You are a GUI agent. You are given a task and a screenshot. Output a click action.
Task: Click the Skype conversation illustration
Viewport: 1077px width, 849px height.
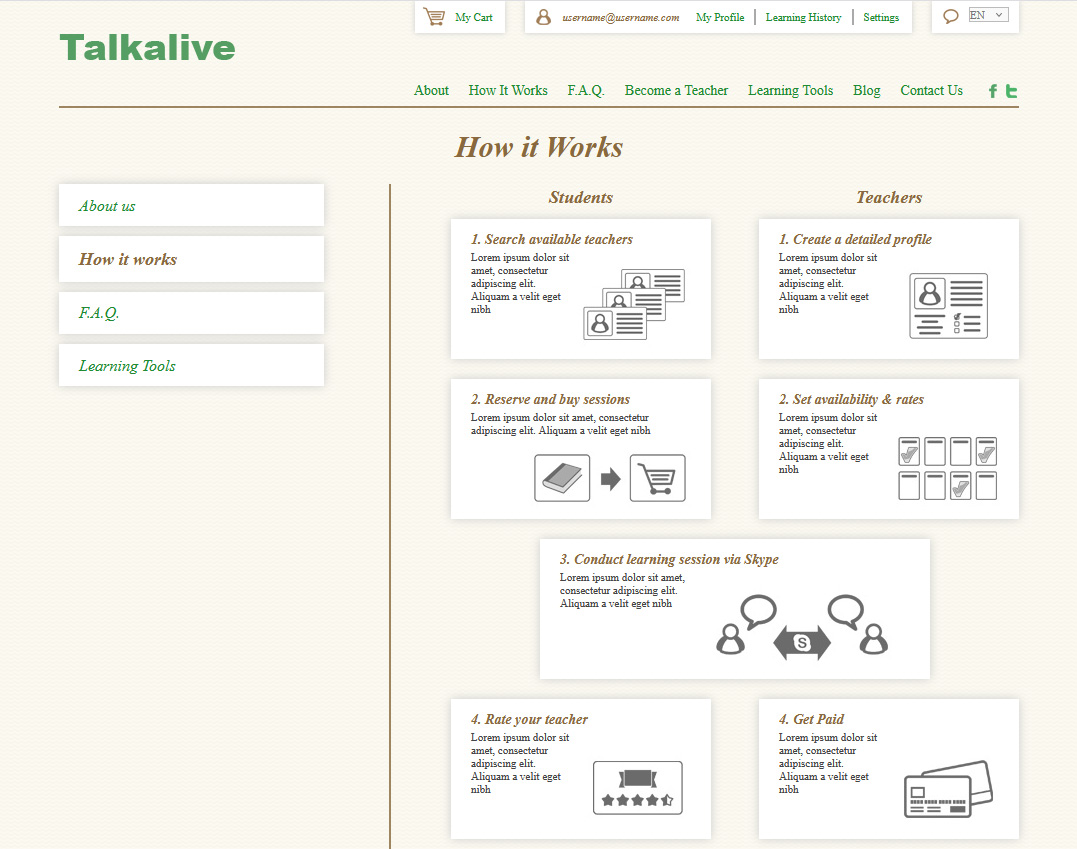pyautogui.click(x=802, y=627)
